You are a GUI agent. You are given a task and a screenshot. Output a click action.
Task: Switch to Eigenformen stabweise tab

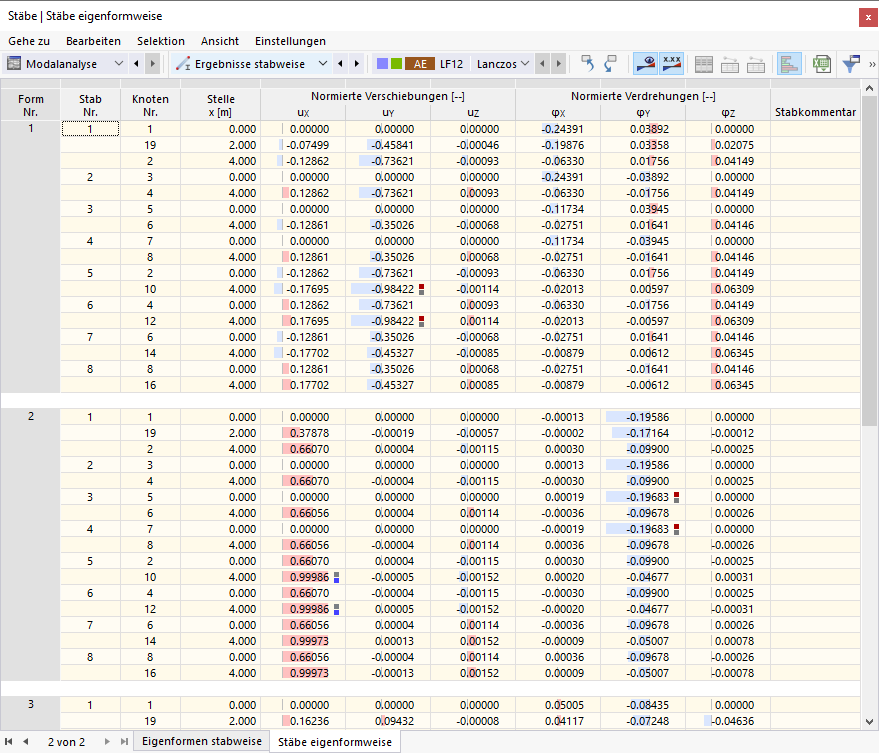(x=202, y=741)
